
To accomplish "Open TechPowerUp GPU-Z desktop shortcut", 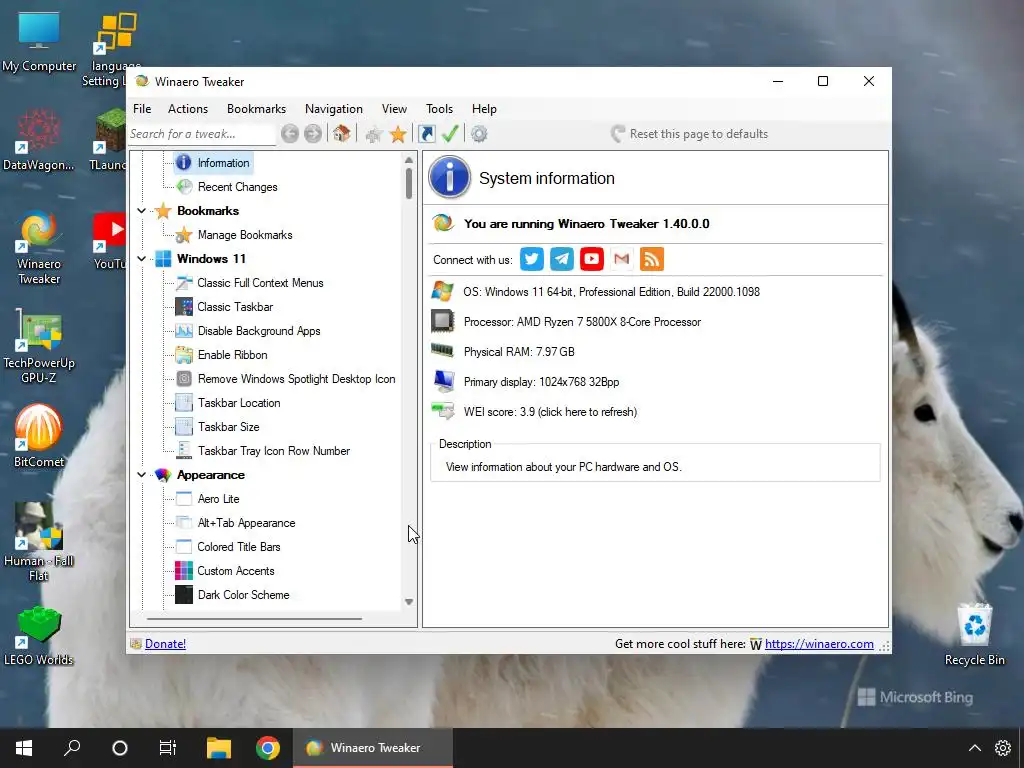I will [x=39, y=345].
